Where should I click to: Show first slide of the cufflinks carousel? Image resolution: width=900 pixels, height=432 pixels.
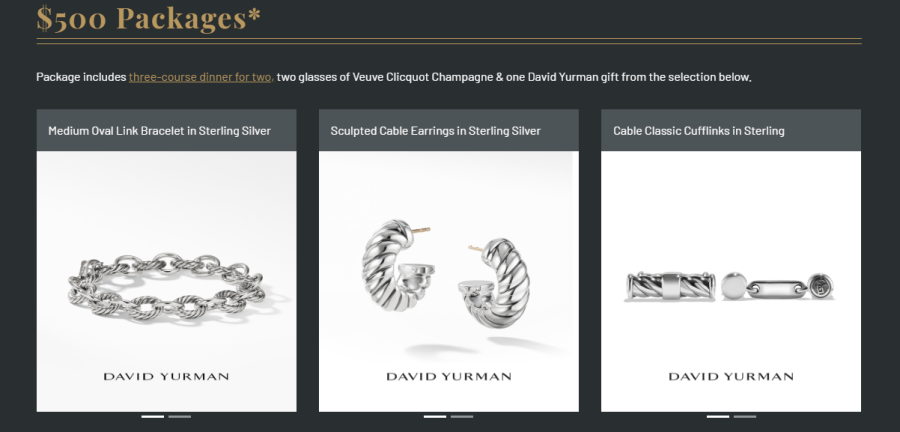[x=717, y=417]
